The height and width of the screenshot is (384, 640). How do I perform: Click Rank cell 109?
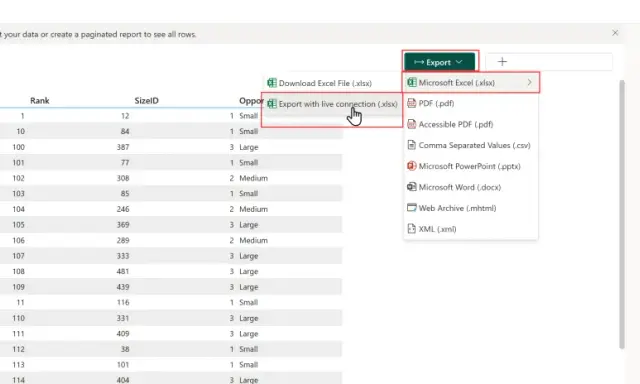tap(18, 287)
